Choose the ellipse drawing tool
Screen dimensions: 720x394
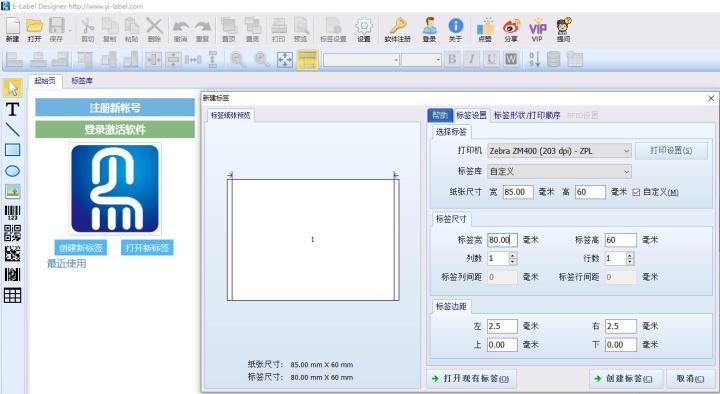pos(12,171)
